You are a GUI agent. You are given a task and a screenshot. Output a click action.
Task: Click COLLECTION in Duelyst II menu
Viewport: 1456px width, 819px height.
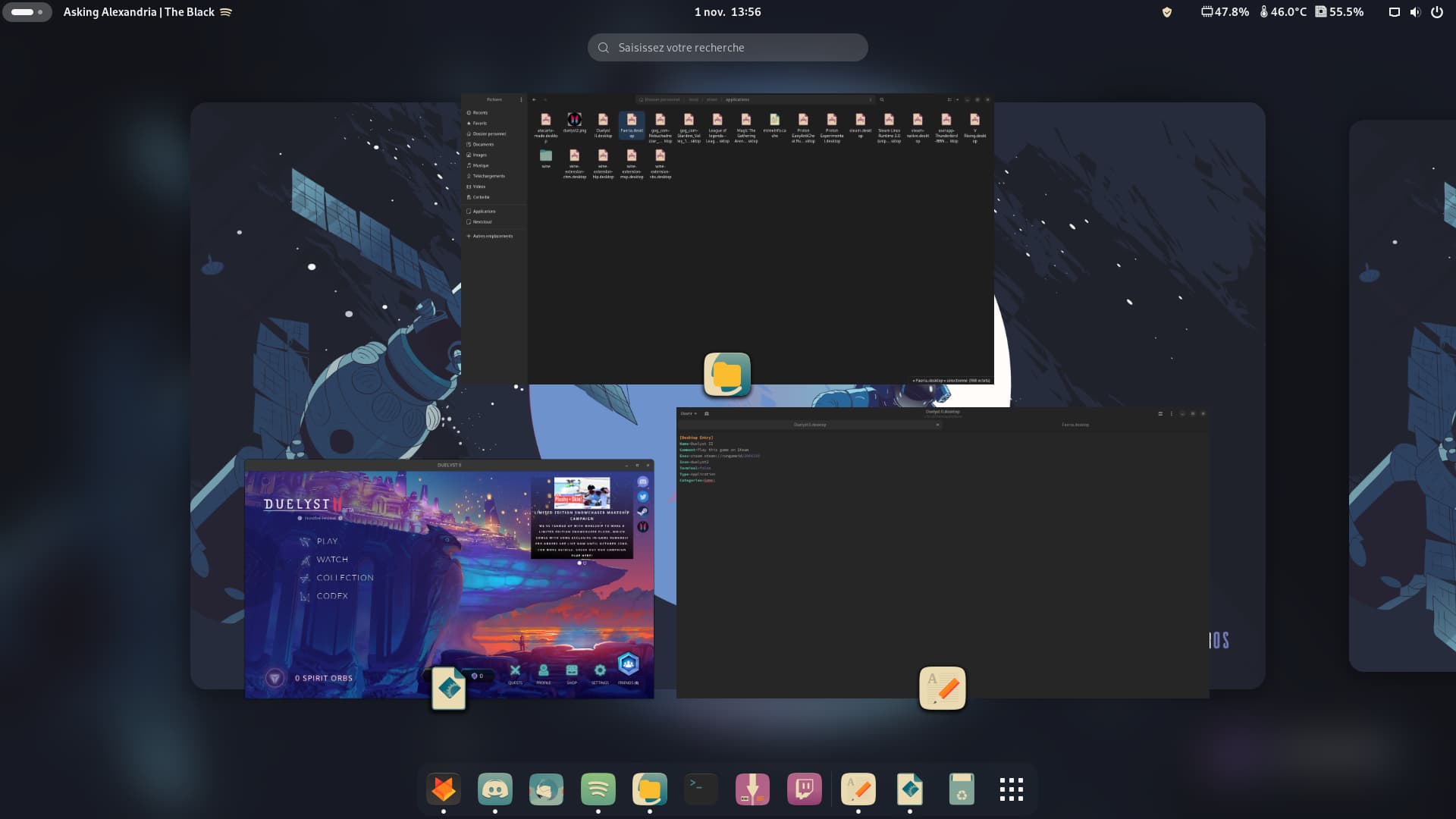pyautogui.click(x=345, y=578)
